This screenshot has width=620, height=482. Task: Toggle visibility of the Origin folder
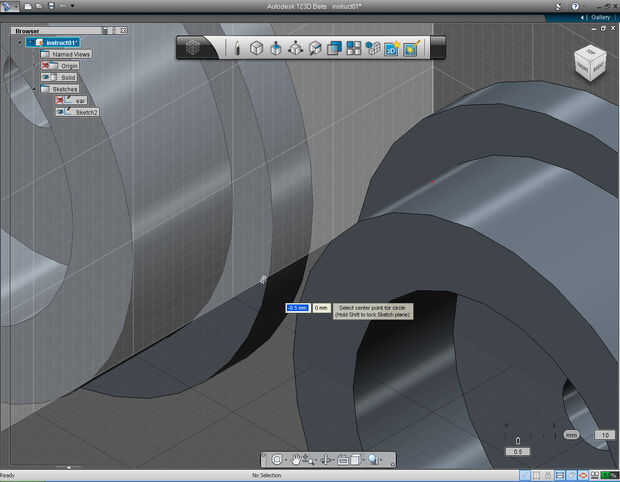coord(46,65)
